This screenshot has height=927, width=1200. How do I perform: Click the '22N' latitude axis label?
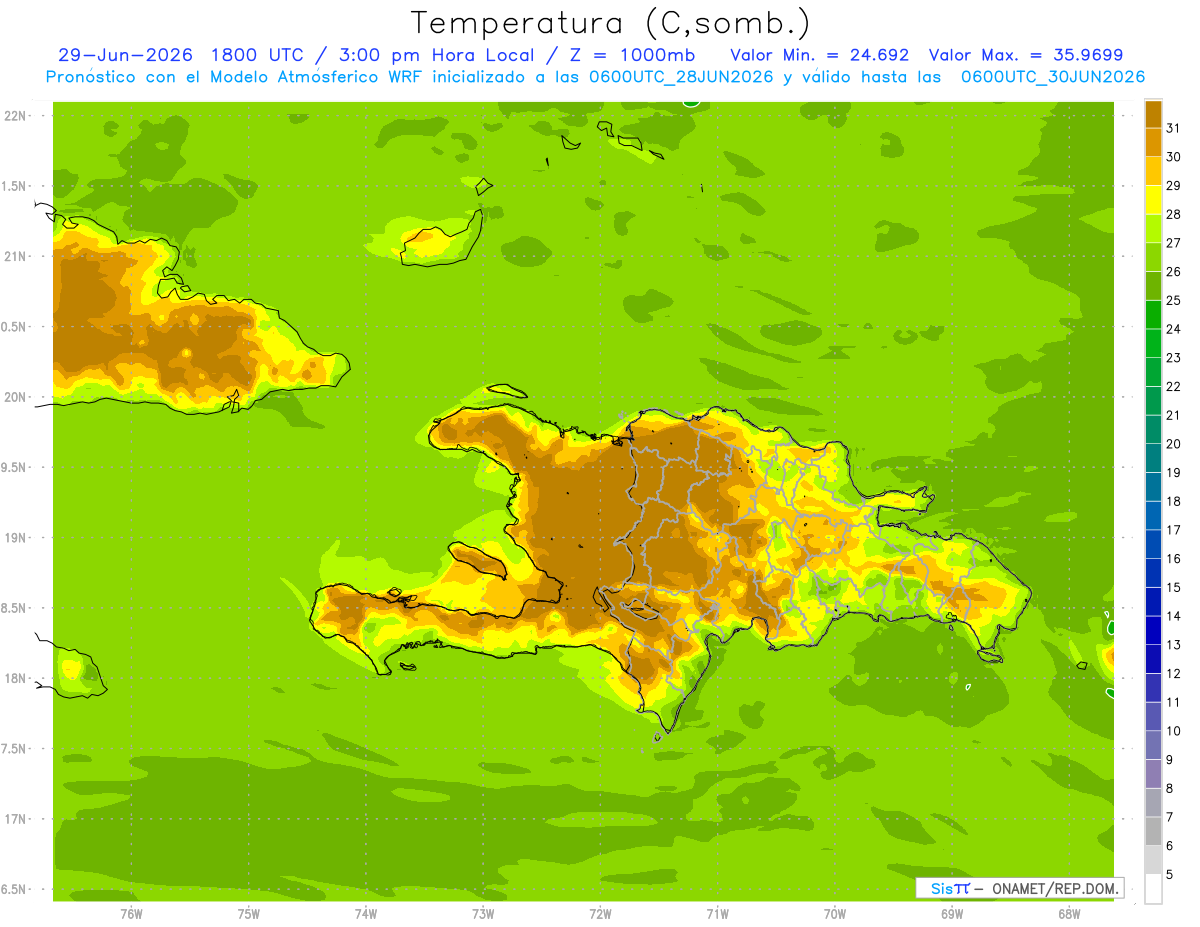[x=15, y=115]
